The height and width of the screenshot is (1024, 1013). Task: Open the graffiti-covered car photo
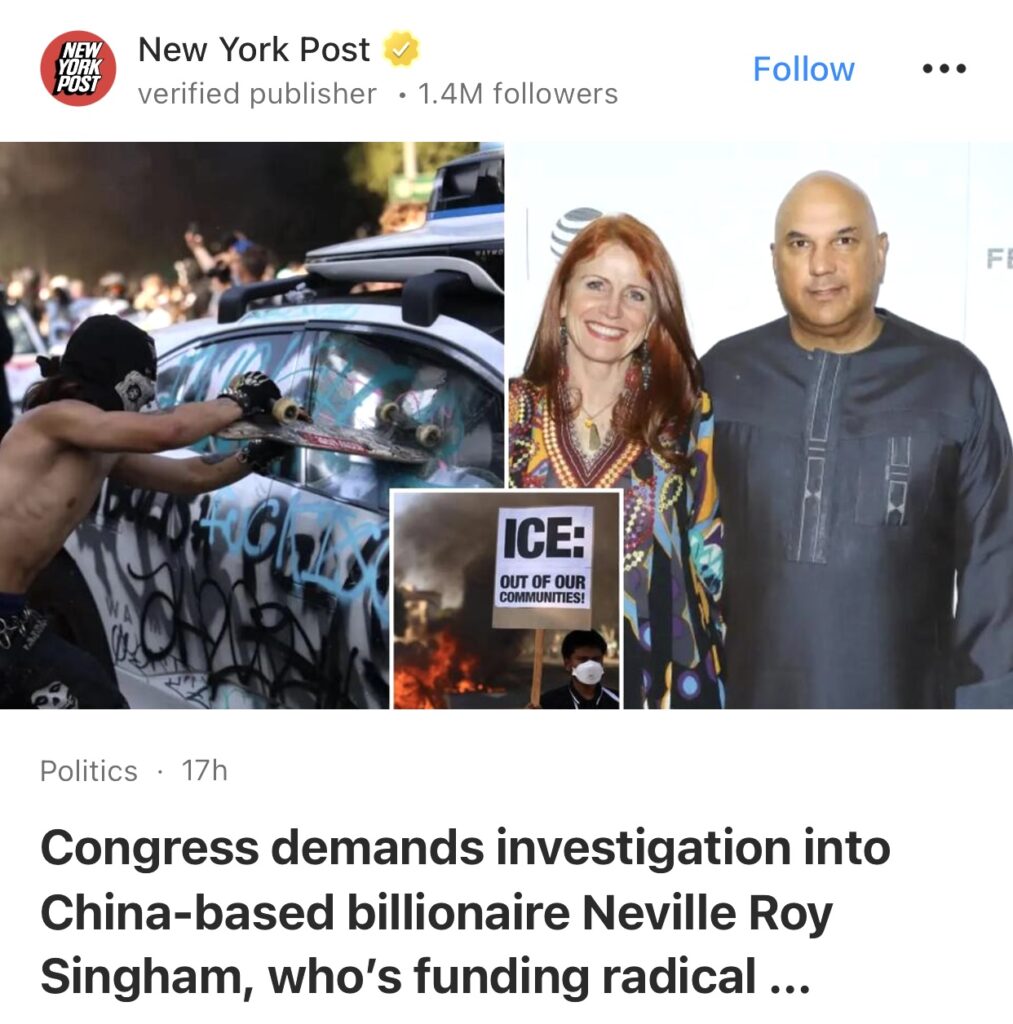(251, 425)
